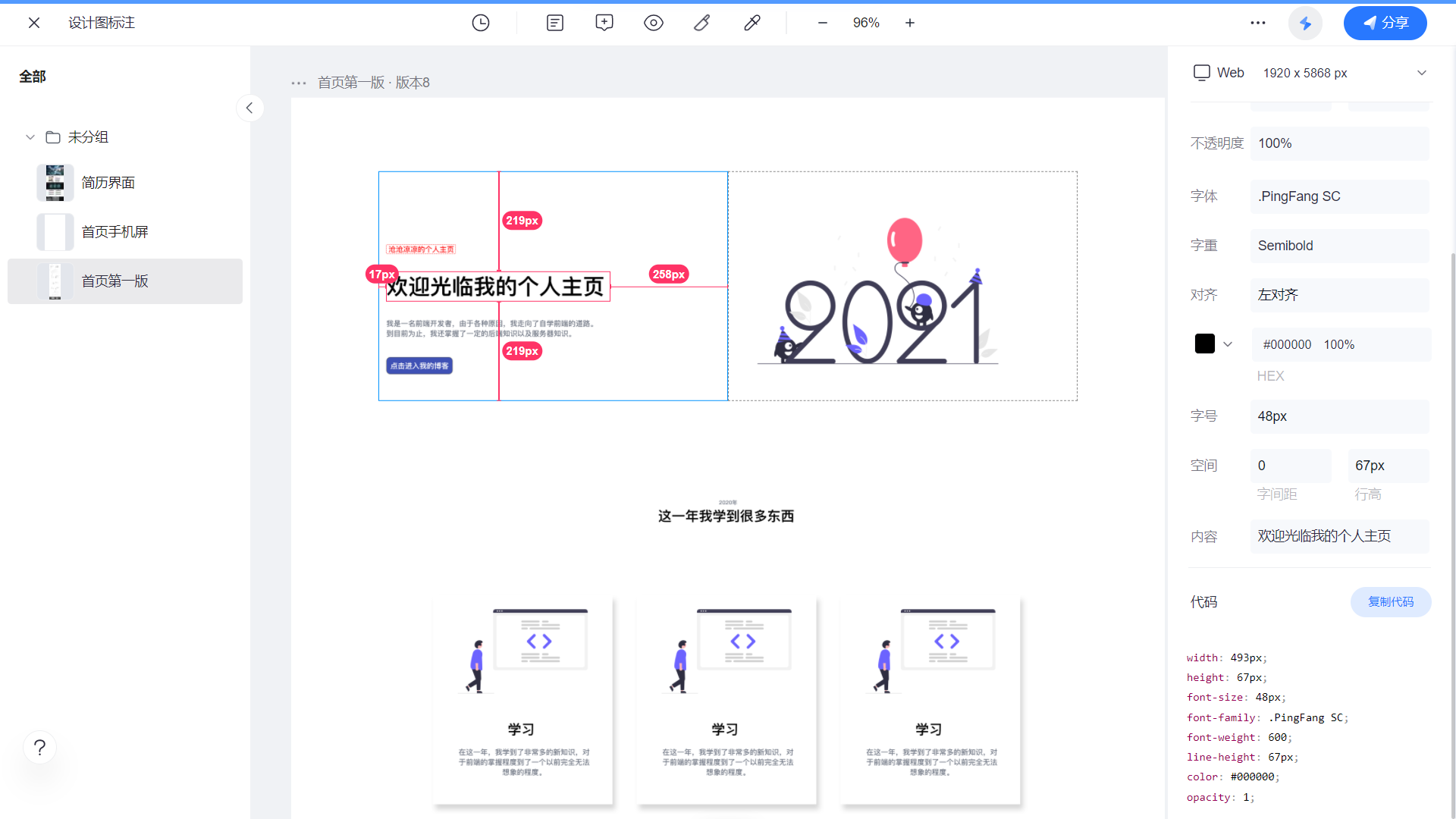The image size is (1456, 819).
Task: Expand the color format dropdown arrow
Action: 1228,344
